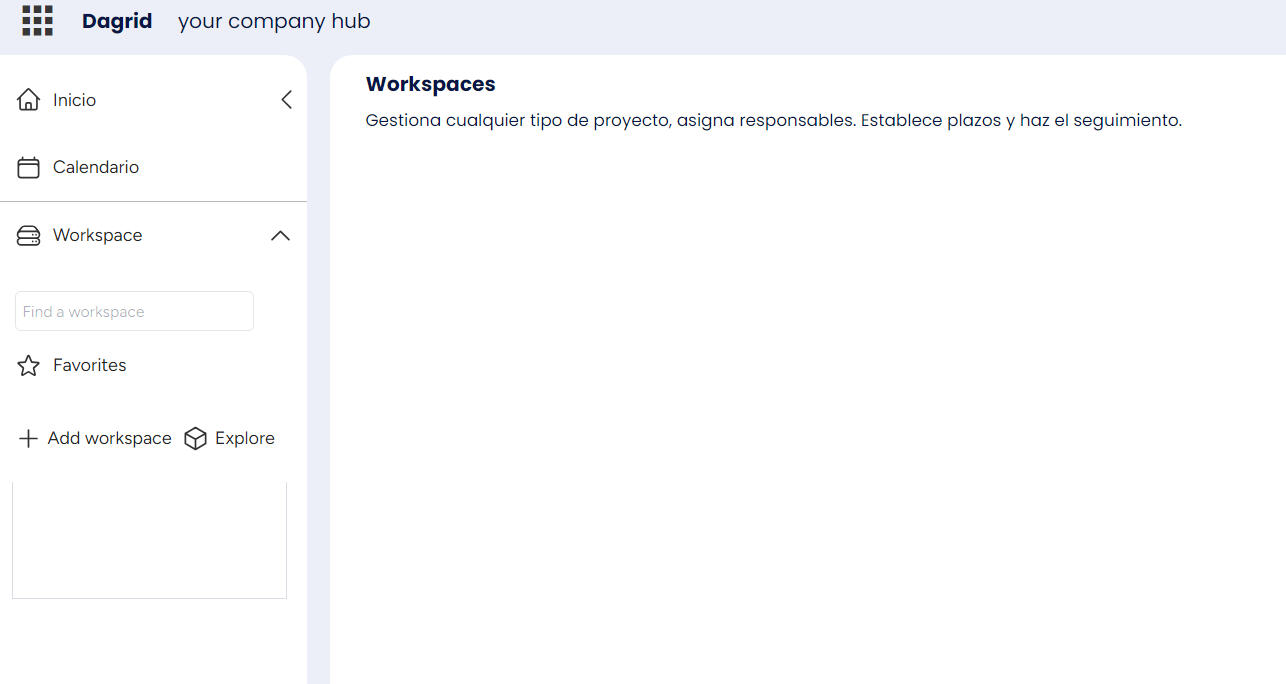
Task: Select the Favorites star icon
Action: click(x=28, y=365)
